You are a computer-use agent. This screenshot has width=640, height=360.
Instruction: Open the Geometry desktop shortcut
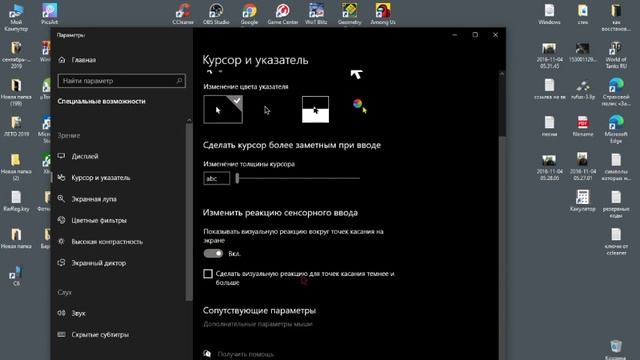click(x=349, y=14)
